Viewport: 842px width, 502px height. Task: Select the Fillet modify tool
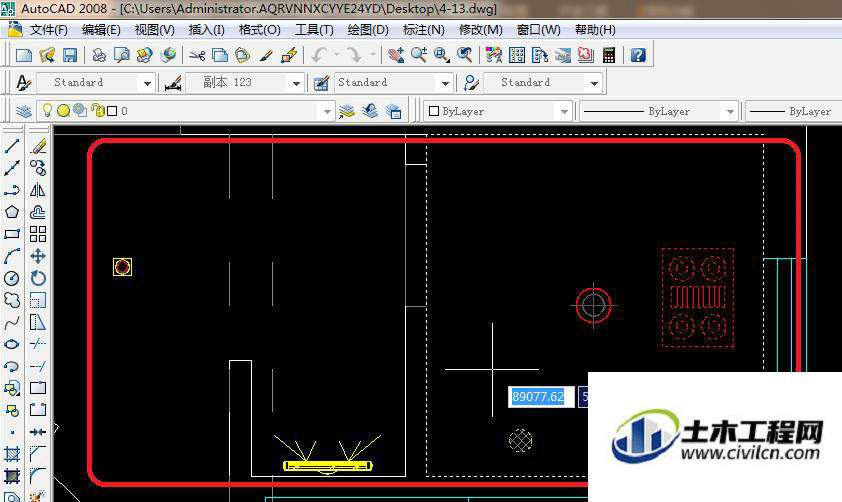pyautogui.click(x=38, y=476)
